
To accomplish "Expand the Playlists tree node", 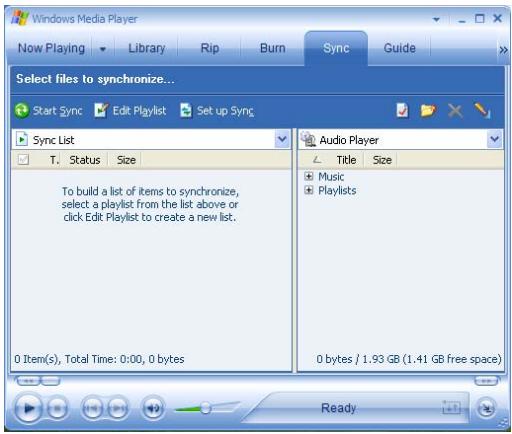I will [309, 190].
